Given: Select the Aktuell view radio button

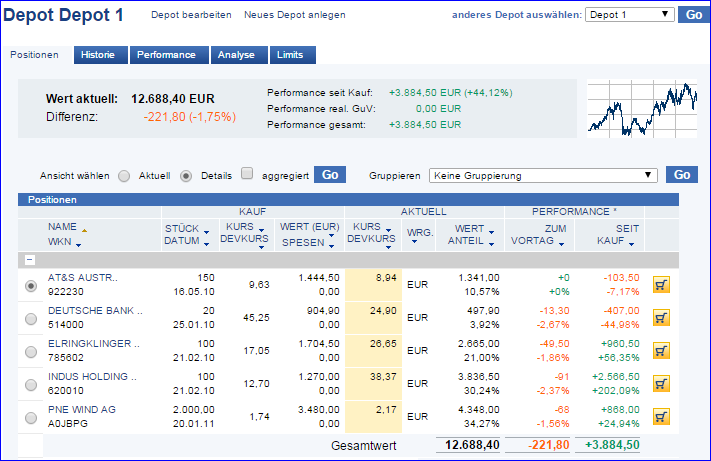Looking at the screenshot, I should tap(124, 176).
